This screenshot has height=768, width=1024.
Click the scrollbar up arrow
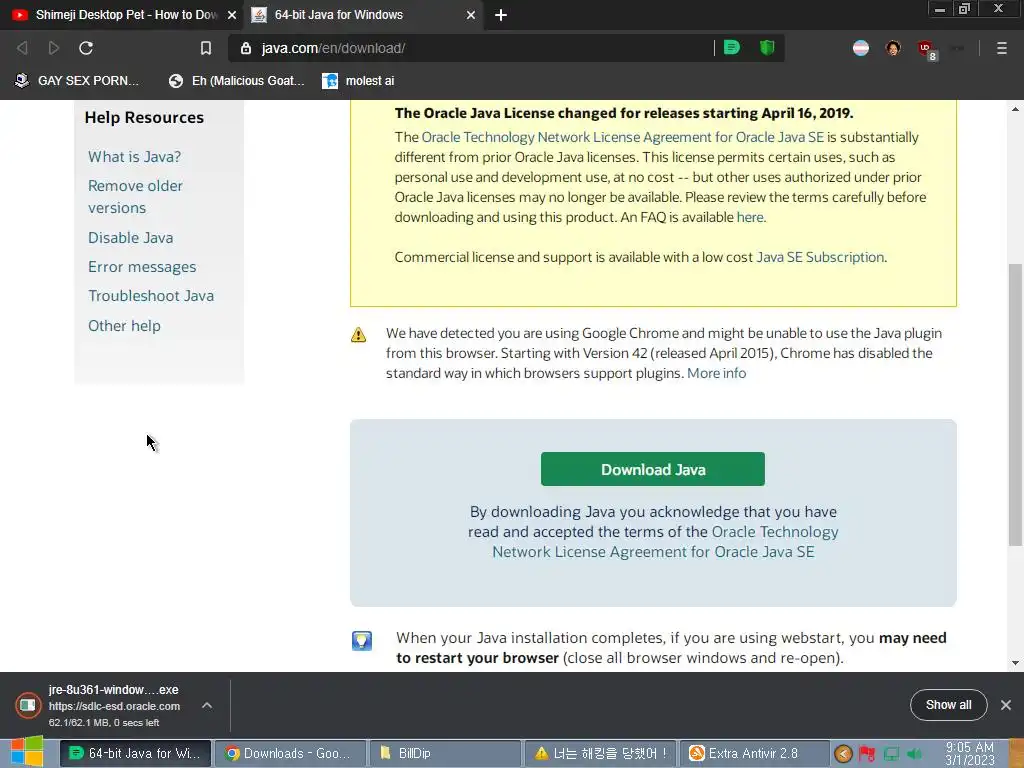1015,109
